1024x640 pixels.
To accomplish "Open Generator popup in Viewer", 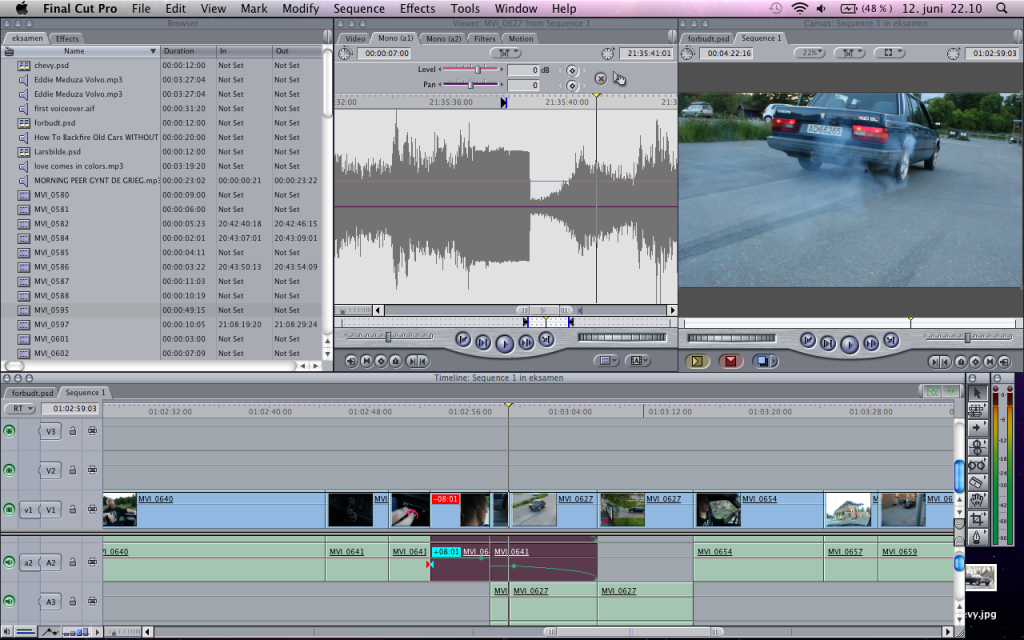I will point(637,360).
